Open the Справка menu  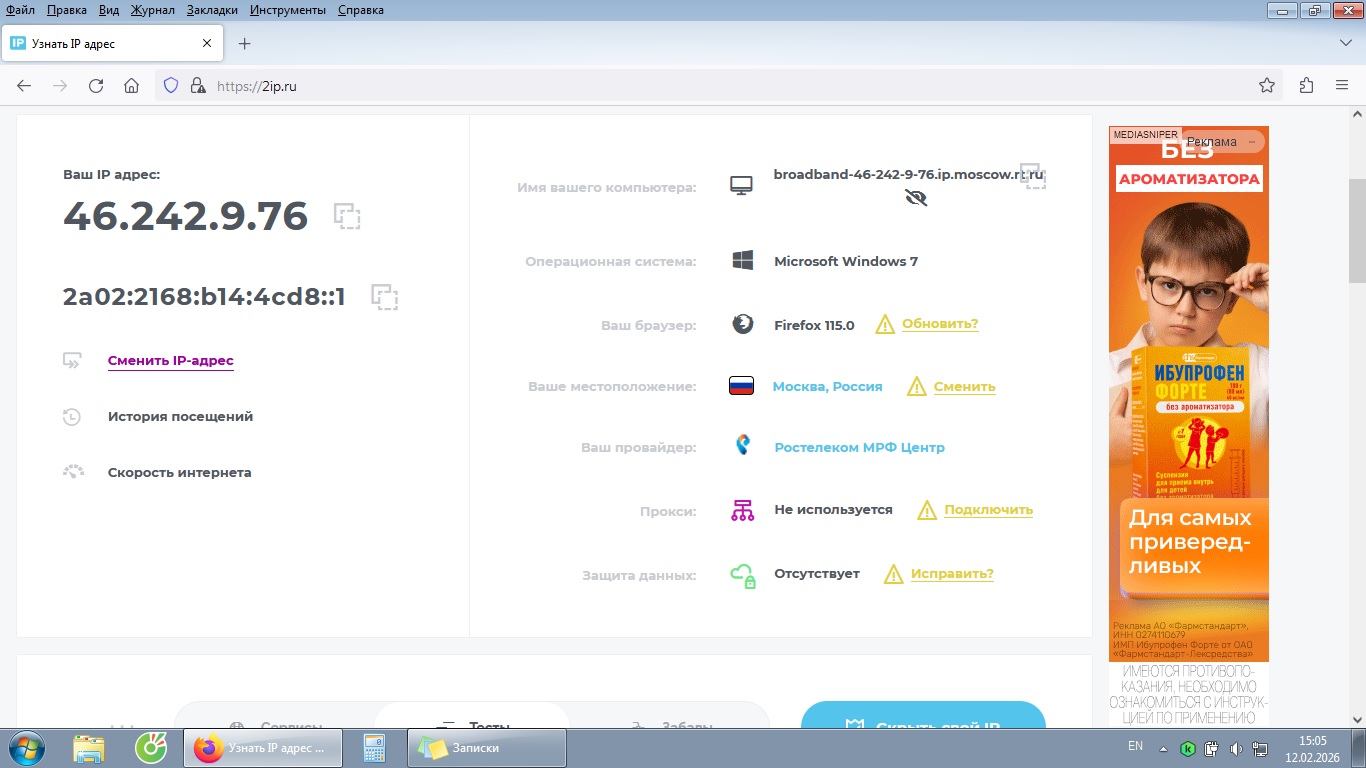pos(361,10)
